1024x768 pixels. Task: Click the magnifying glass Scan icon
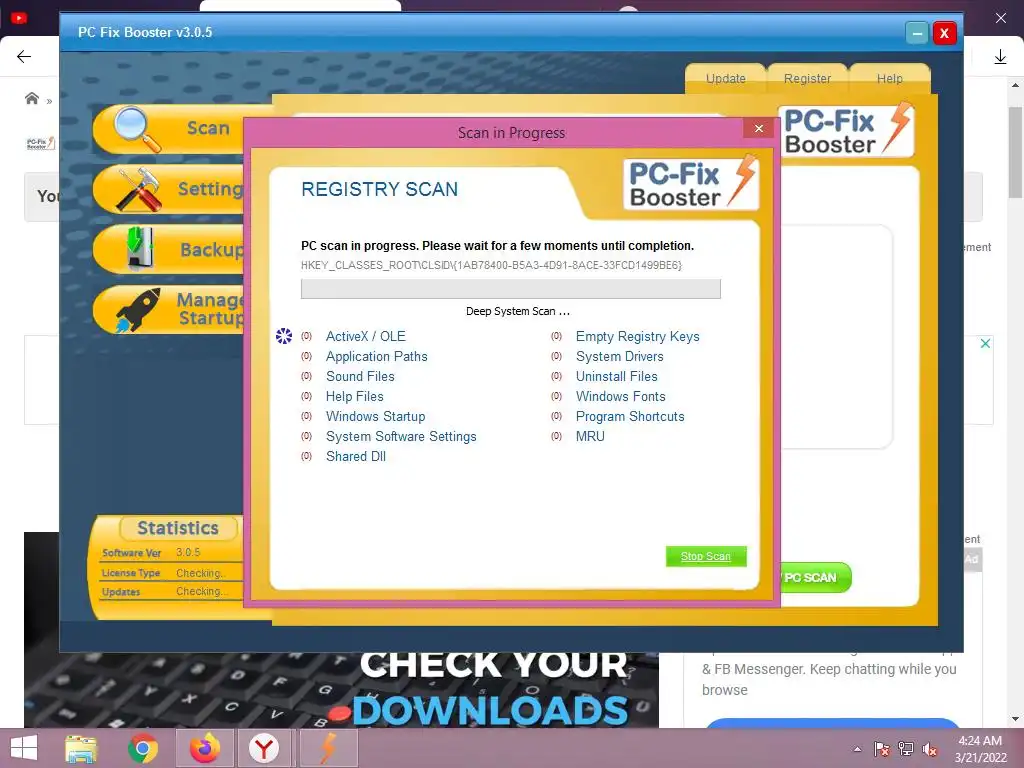136,129
